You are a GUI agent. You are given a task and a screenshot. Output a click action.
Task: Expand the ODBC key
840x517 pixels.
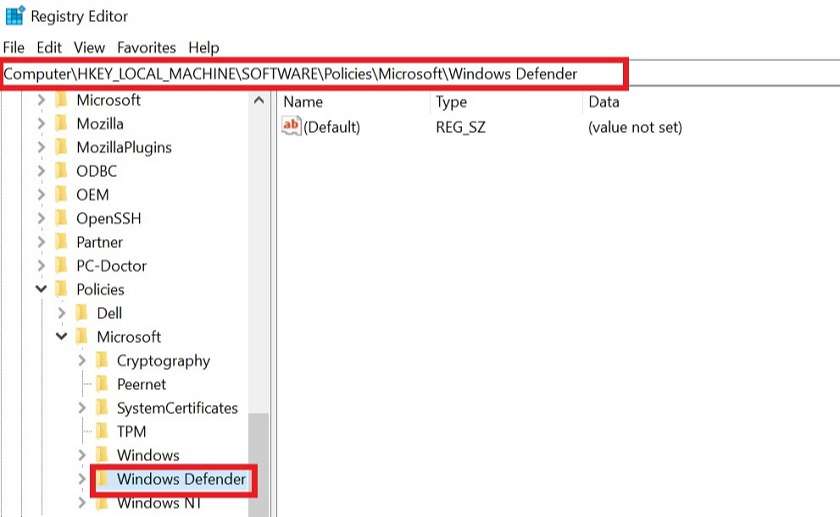pyautogui.click(x=41, y=171)
